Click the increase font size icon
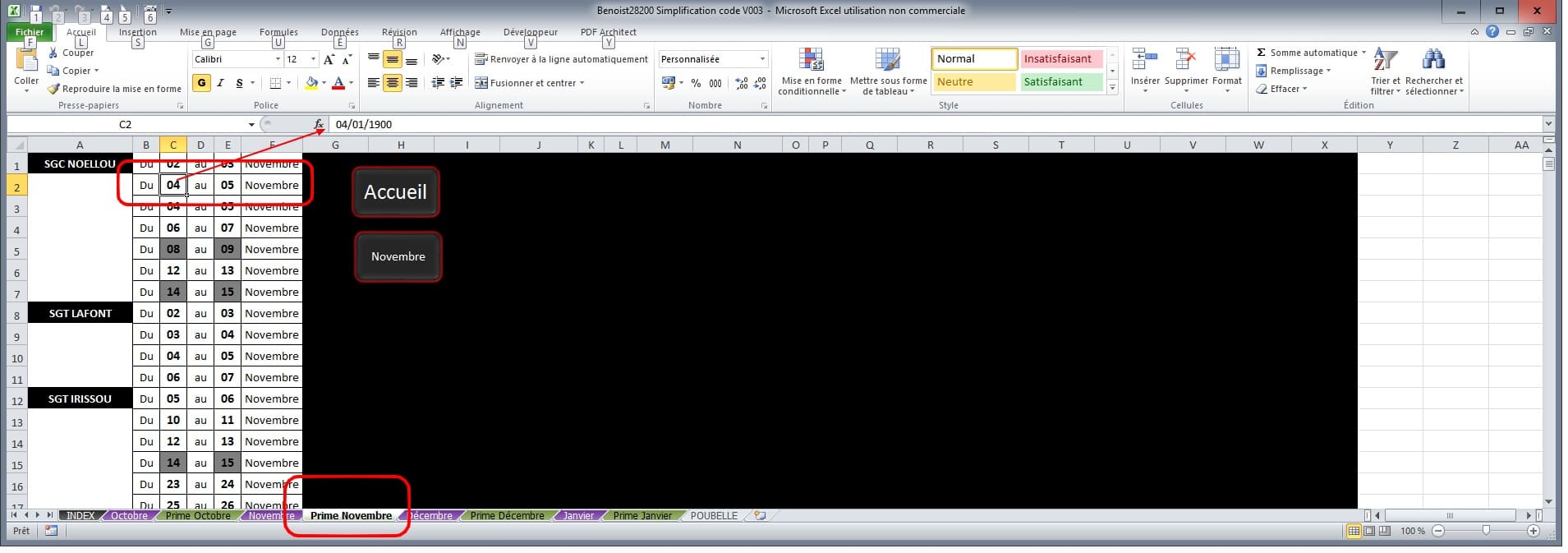The height and width of the screenshot is (553, 1568). point(329,59)
